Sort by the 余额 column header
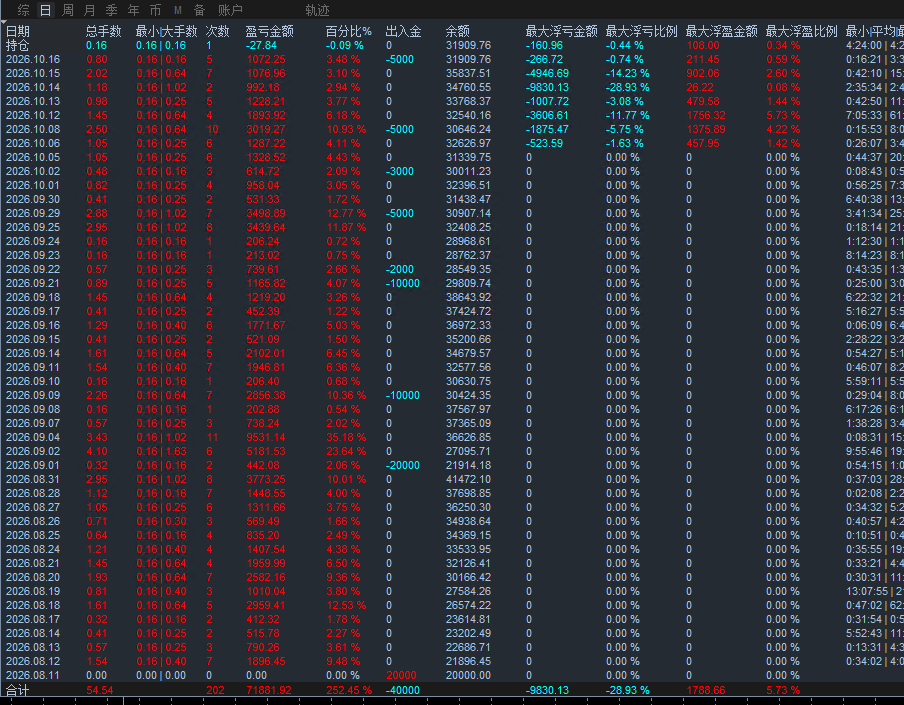Image resolution: width=904 pixels, height=705 pixels. tap(458, 31)
